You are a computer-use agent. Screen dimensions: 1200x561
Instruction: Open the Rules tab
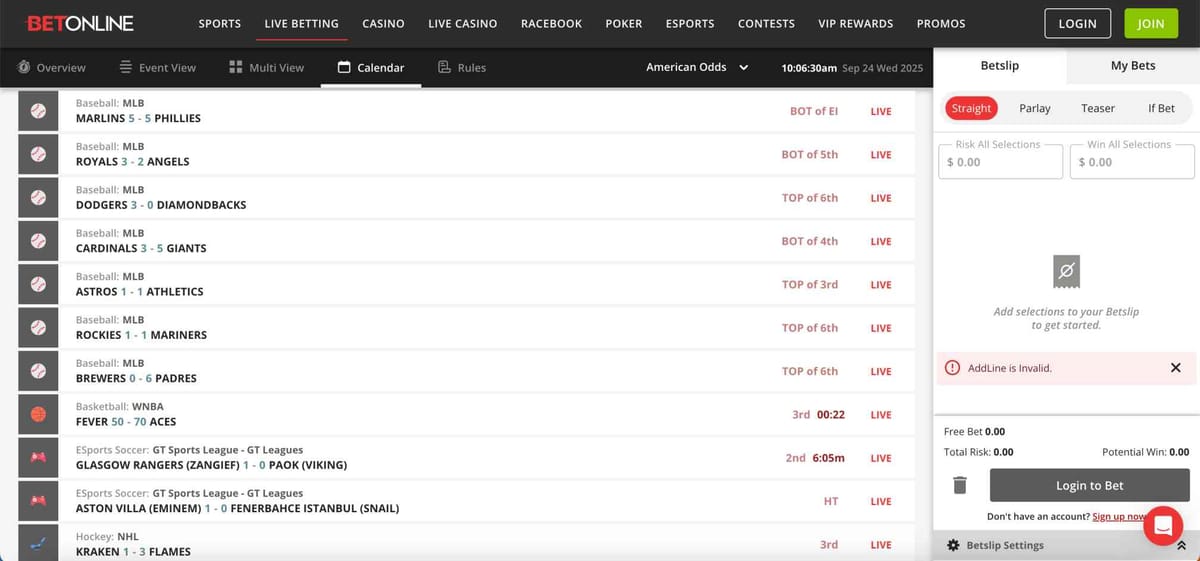(462, 67)
